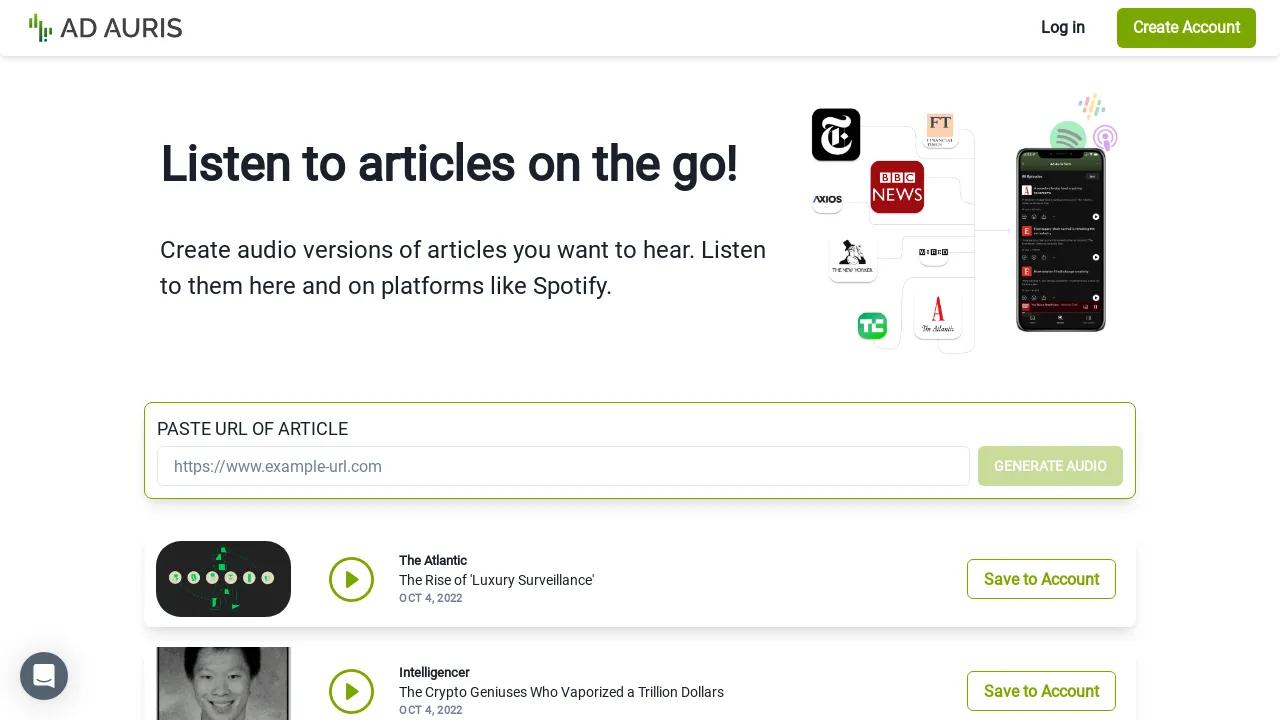Click the Wired logo icon
Viewport: 1280px width, 720px height.
click(x=933, y=252)
